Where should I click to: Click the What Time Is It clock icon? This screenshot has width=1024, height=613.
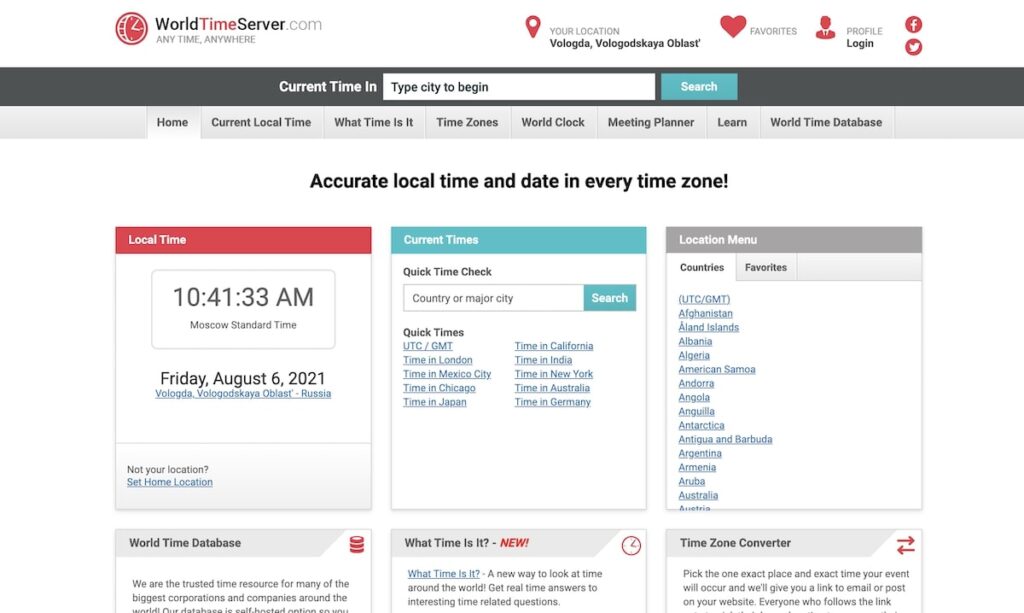coord(631,545)
